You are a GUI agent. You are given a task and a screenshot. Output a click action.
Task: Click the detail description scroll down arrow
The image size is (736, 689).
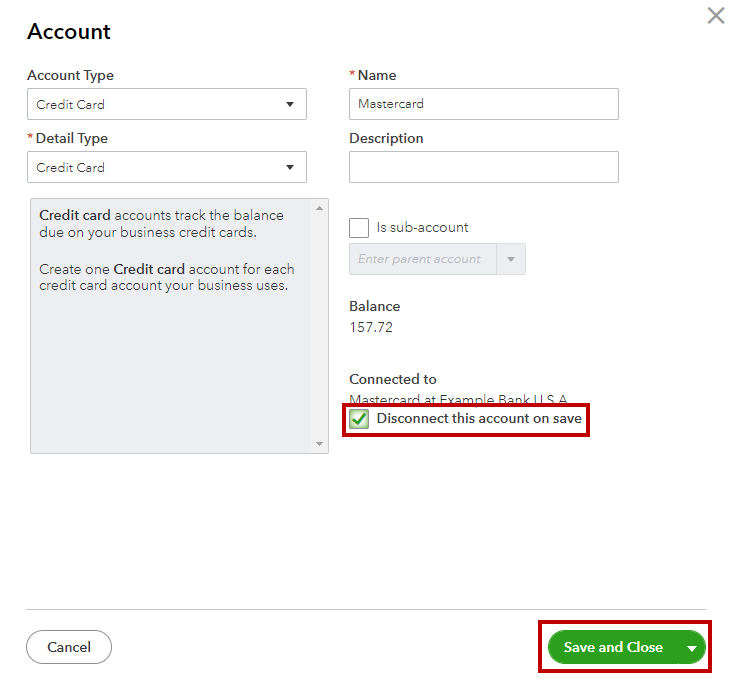point(320,443)
